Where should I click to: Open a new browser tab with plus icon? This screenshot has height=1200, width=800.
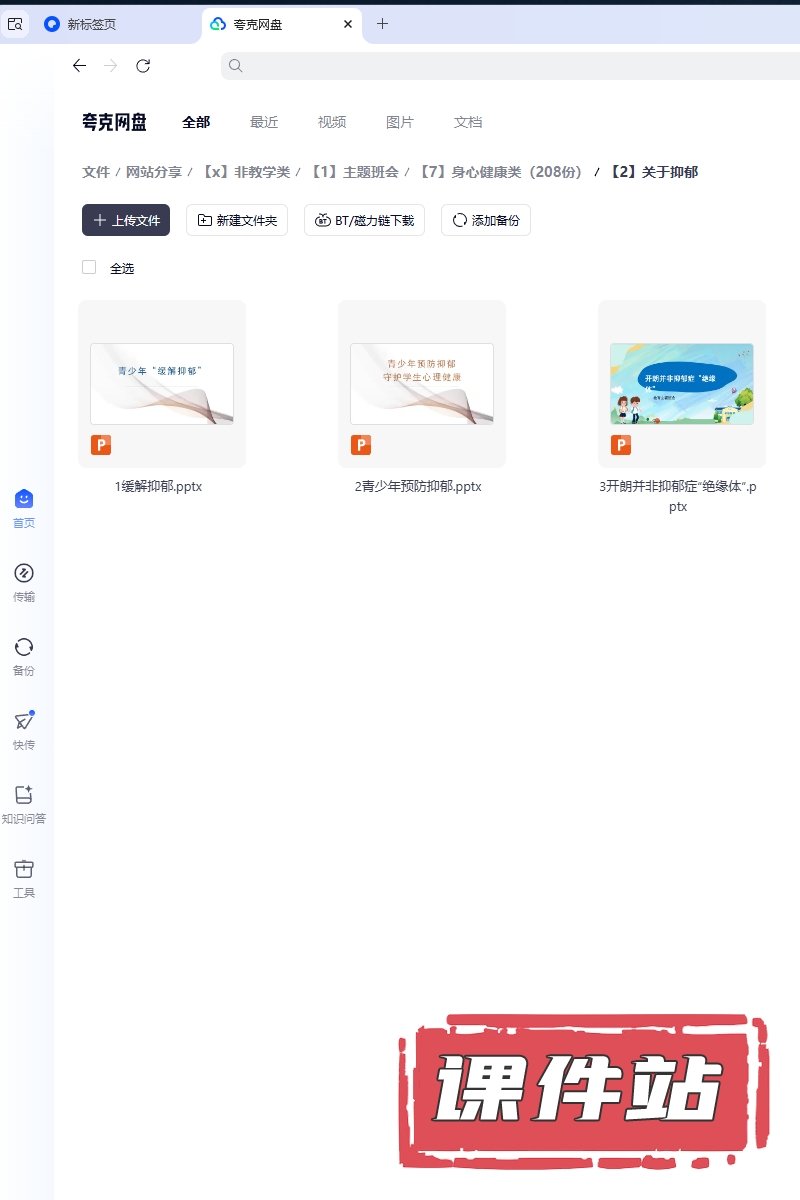point(382,24)
